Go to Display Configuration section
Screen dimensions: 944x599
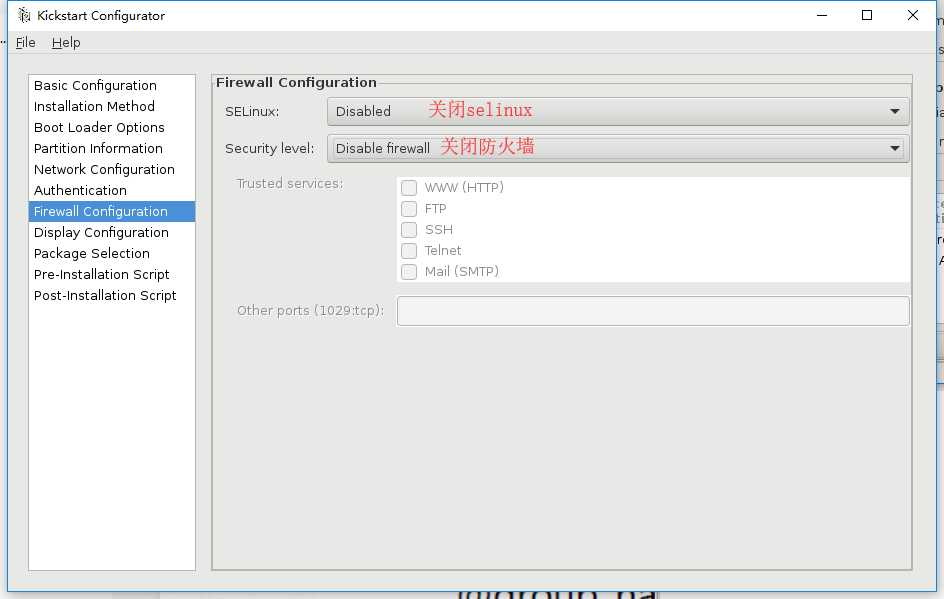coord(112,232)
